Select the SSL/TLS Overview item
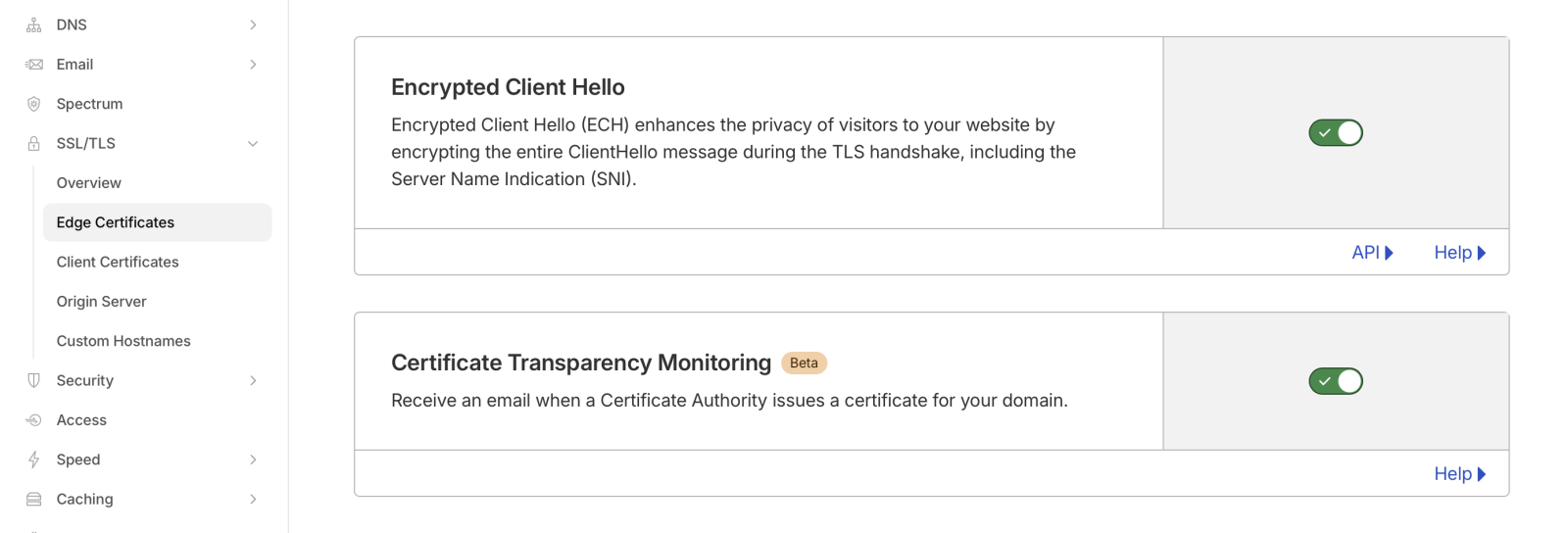This screenshot has width=1568, height=533. click(89, 183)
